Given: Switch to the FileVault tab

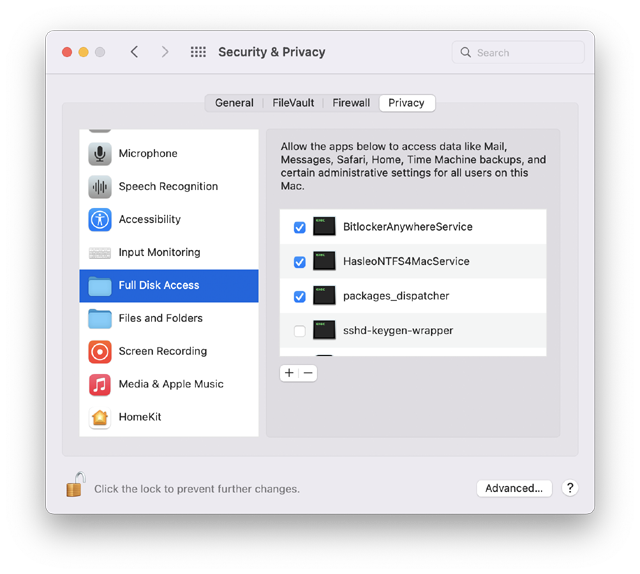Looking at the screenshot, I should tap(293, 103).
